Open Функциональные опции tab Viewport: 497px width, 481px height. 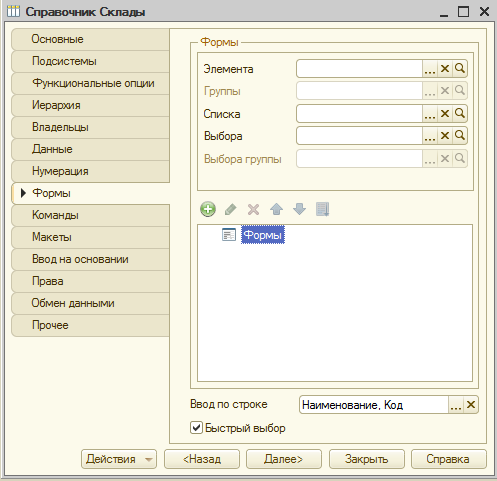[90, 83]
